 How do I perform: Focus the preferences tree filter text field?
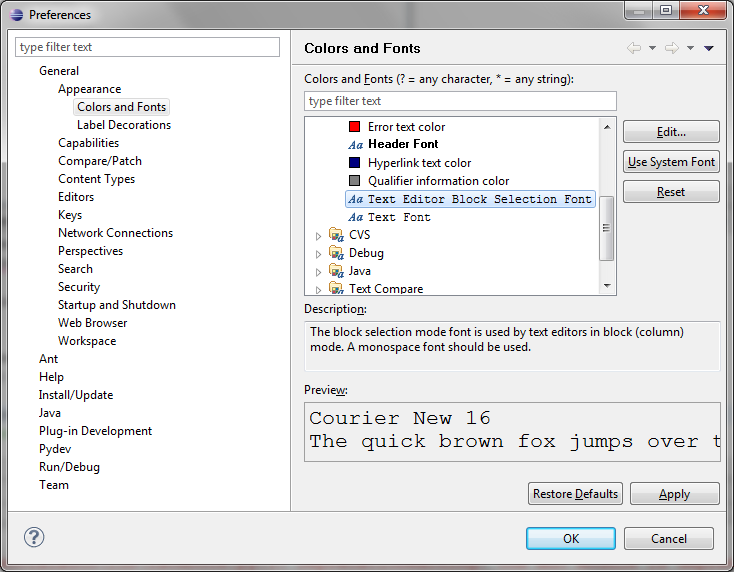coord(147,47)
